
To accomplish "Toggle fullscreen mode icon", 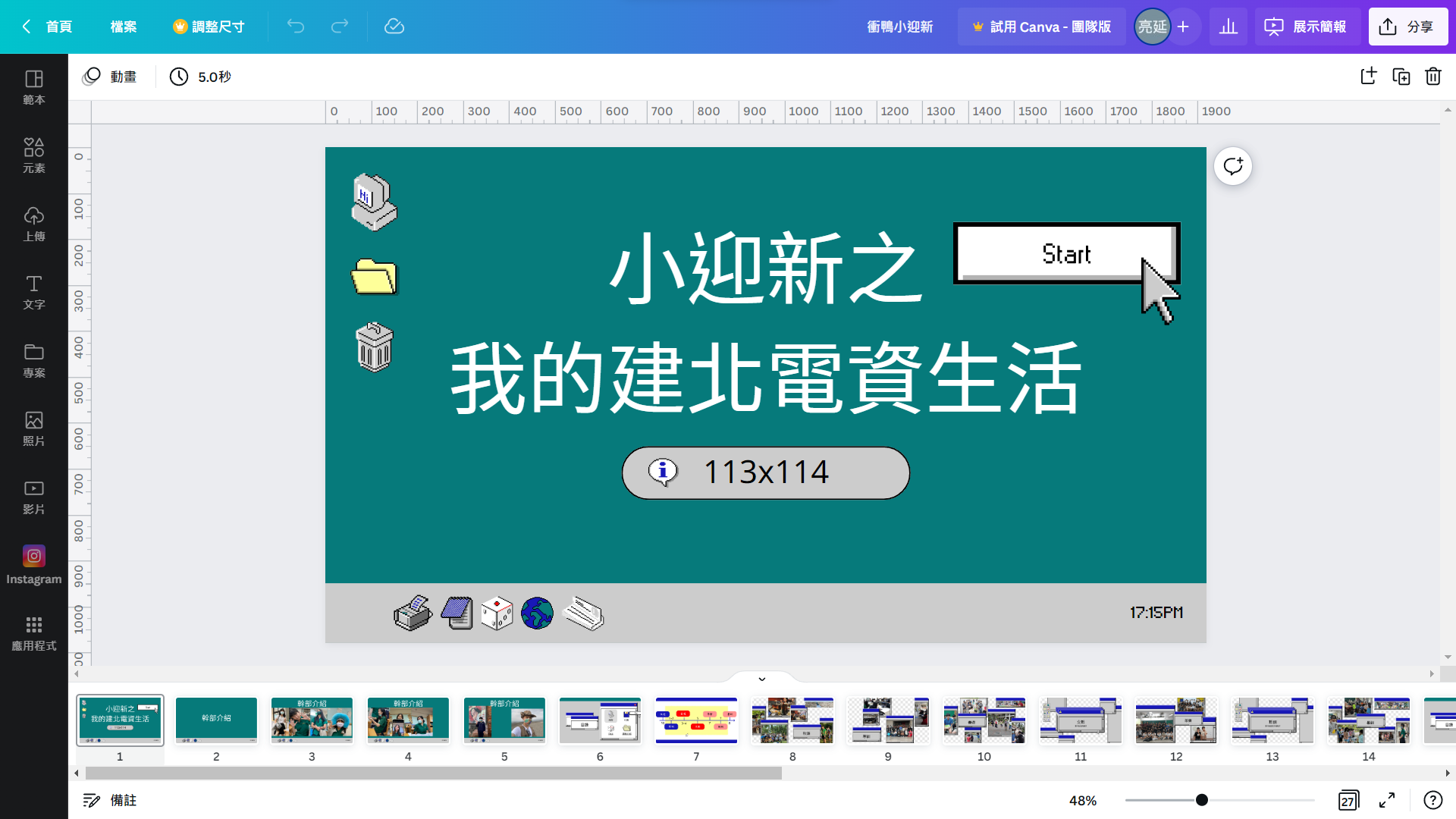I will (x=1387, y=801).
